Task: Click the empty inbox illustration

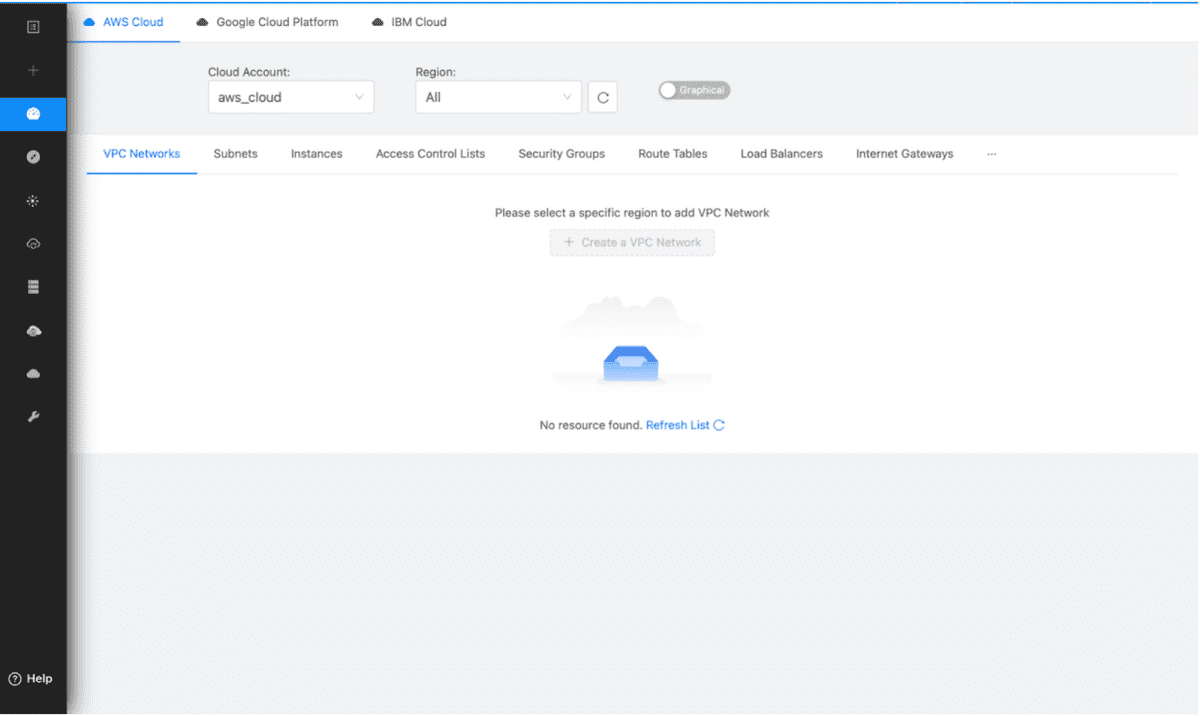Action: point(631,341)
